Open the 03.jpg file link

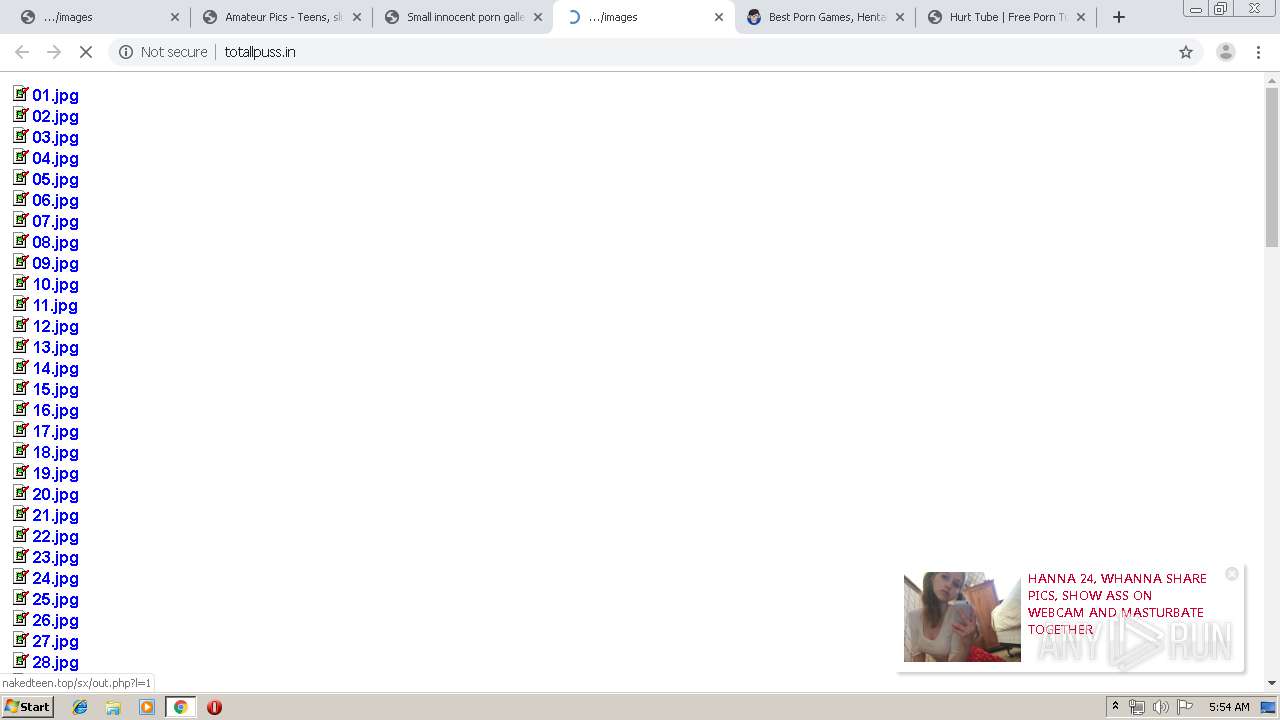(x=55, y=138)
